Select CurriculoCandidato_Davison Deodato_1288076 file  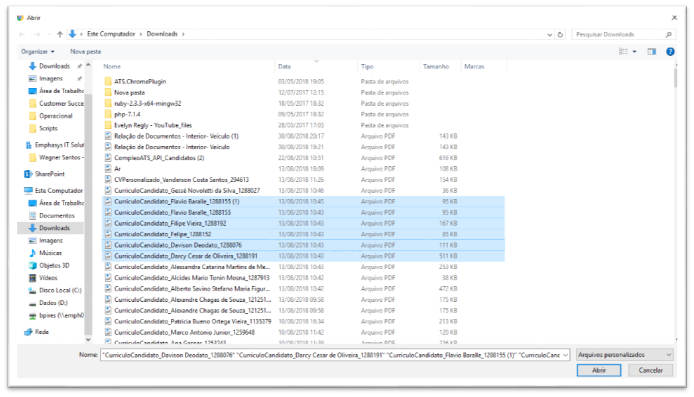(303, 245)
